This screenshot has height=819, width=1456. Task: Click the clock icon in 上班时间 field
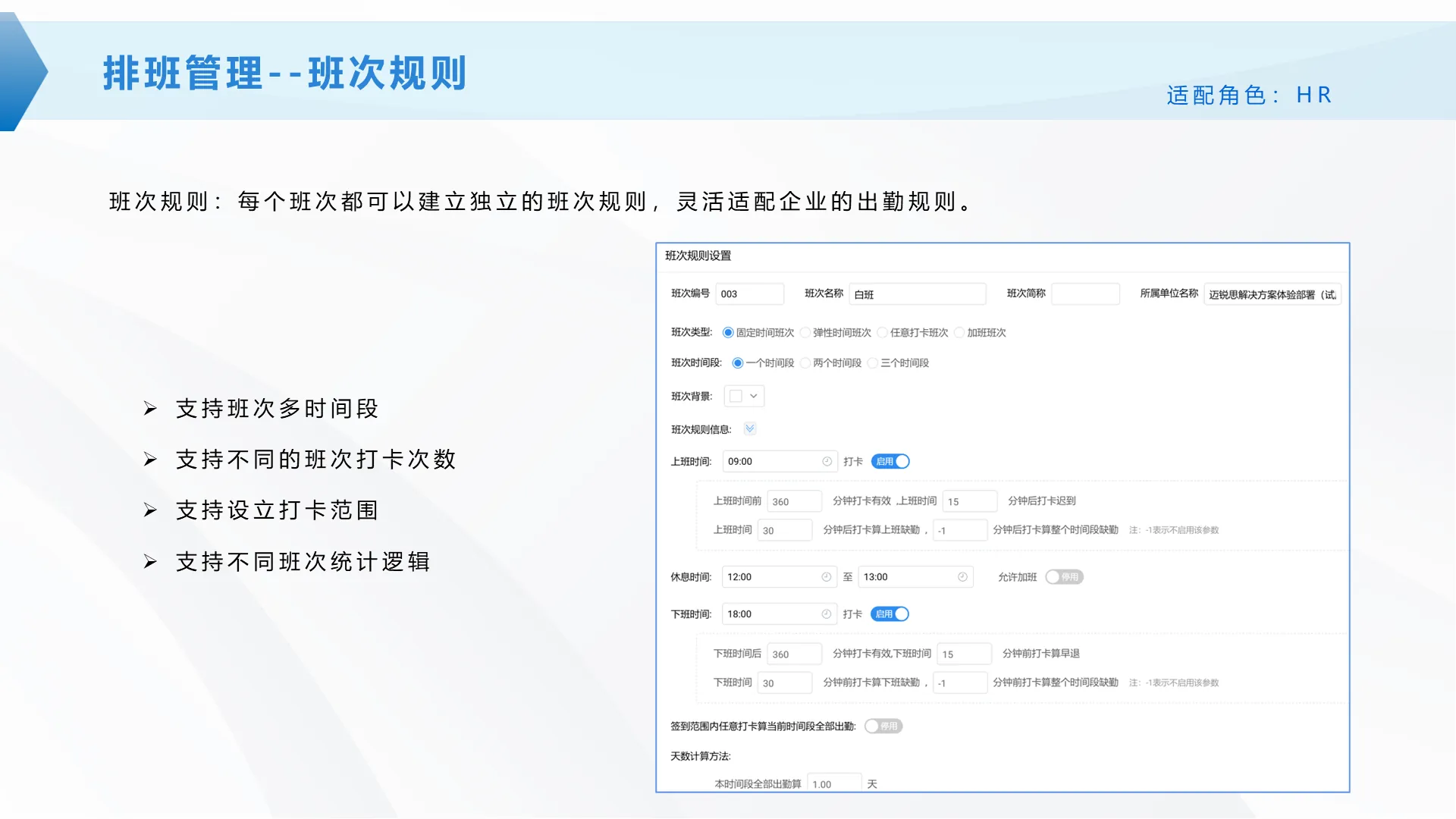coord(827,461)
